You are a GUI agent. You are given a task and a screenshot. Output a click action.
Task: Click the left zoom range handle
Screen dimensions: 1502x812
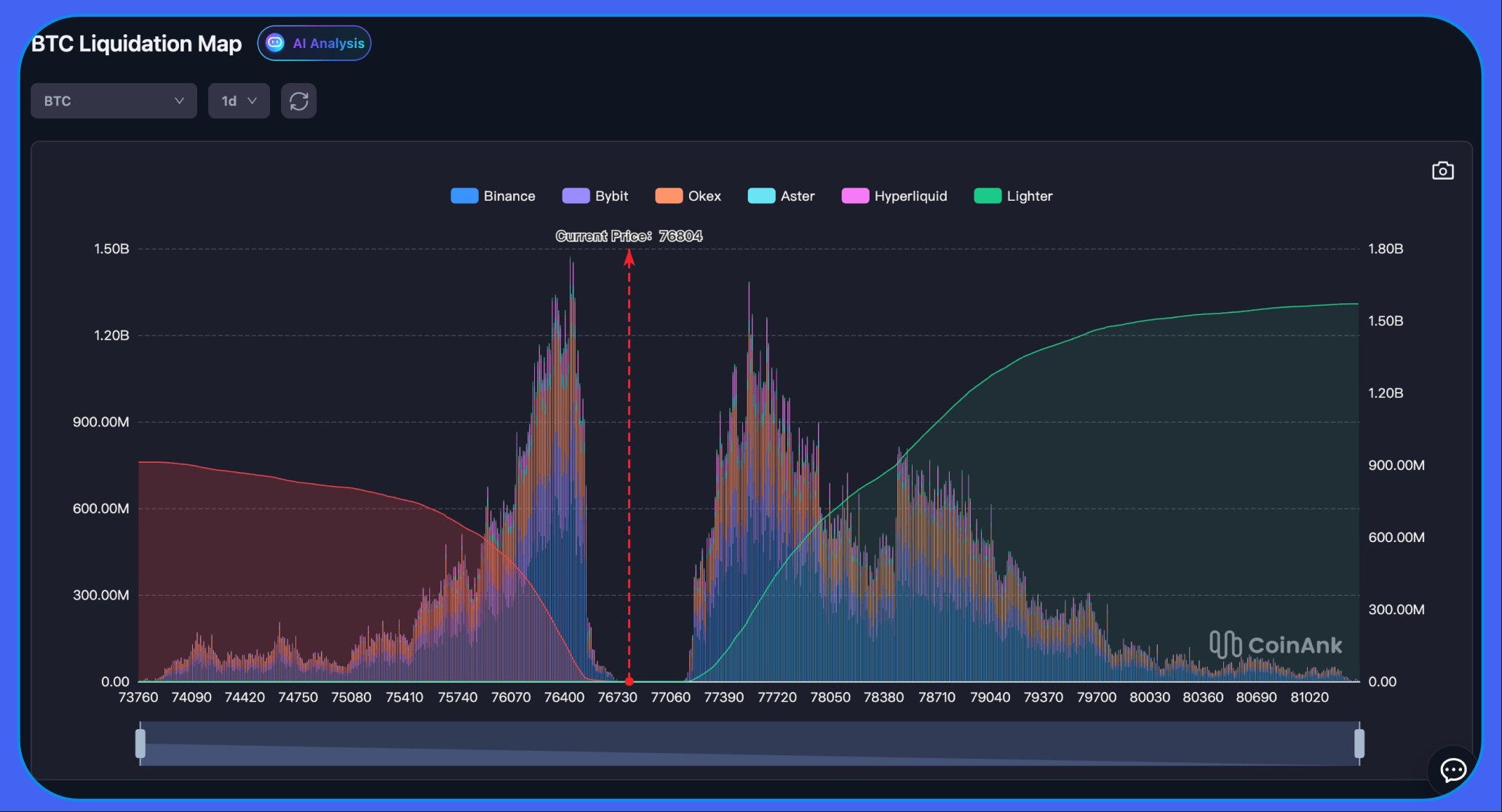click(x=140, y=744)
